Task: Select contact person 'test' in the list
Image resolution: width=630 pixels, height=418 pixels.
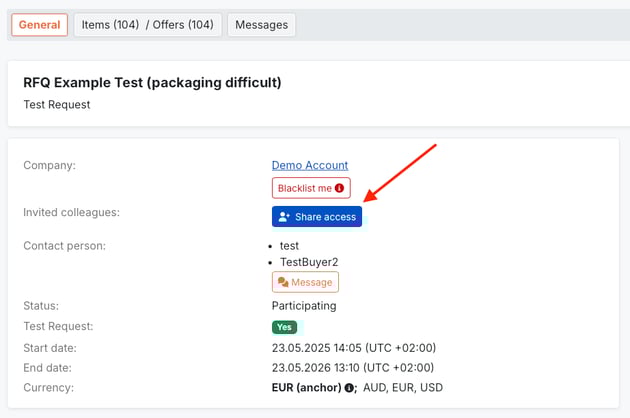Action: coord(289,245)
